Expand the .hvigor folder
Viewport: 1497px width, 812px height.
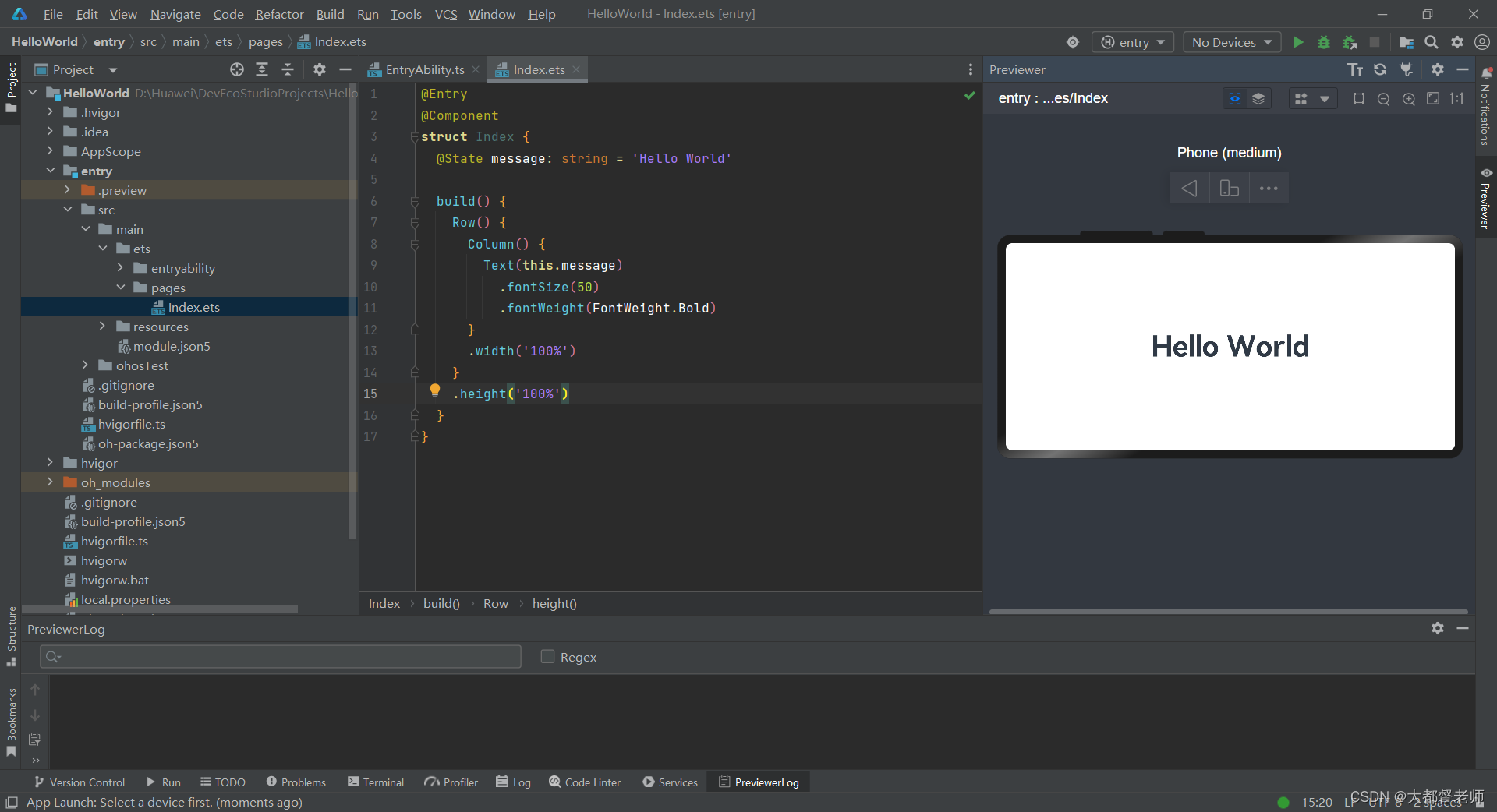click(50, 112)
